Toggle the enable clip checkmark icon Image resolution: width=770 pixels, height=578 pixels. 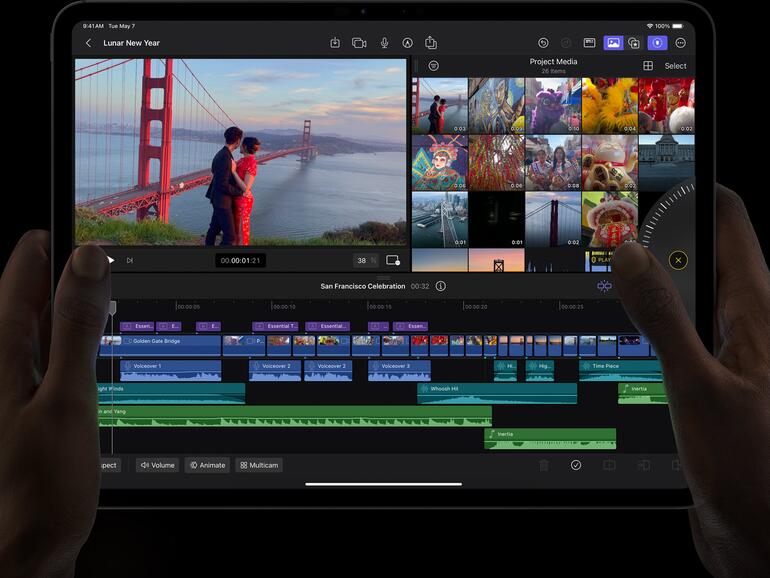click(x=576, y=465)
